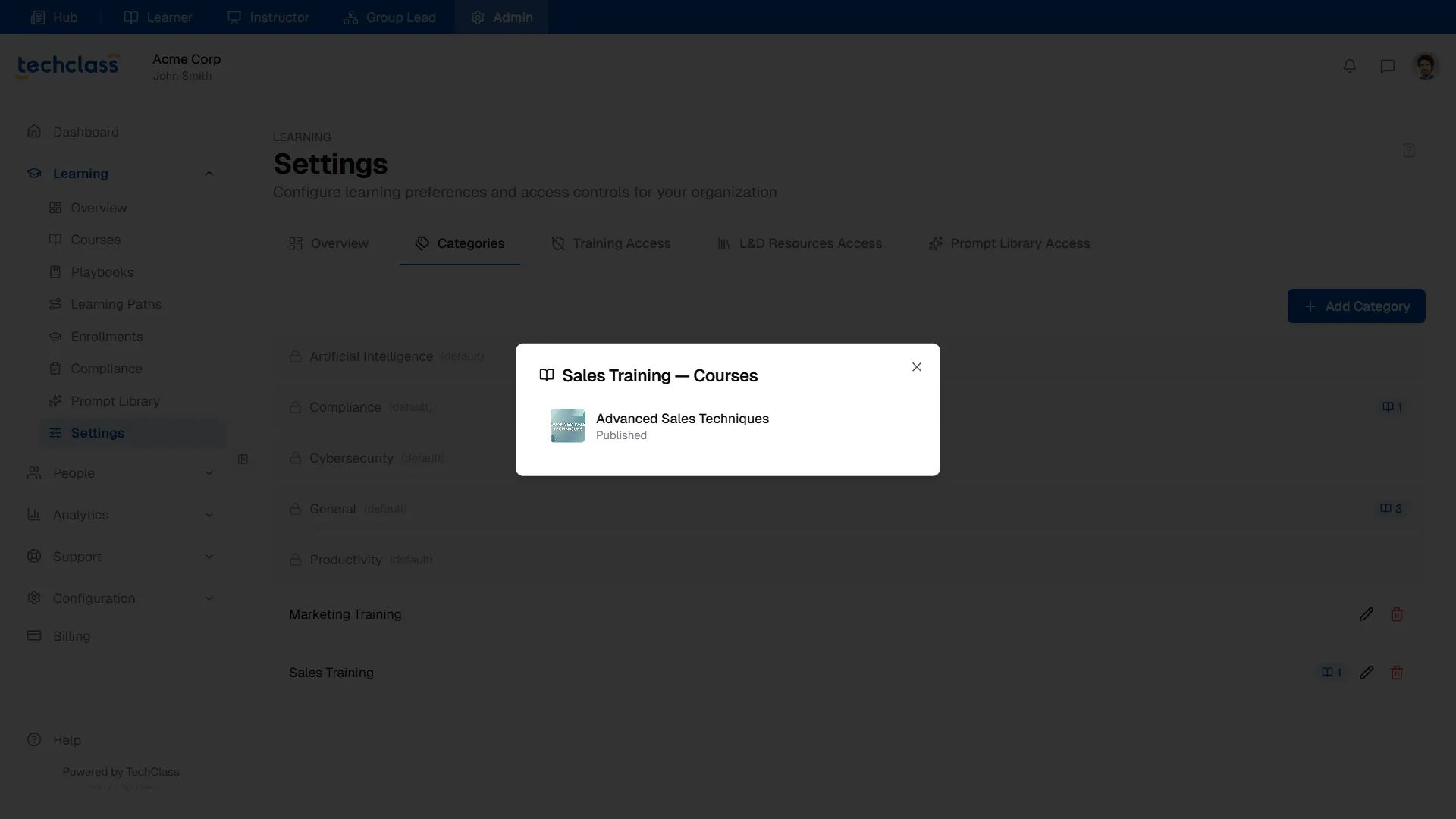
Task: Open Courses in the sidebar
Action: [96, 240]
